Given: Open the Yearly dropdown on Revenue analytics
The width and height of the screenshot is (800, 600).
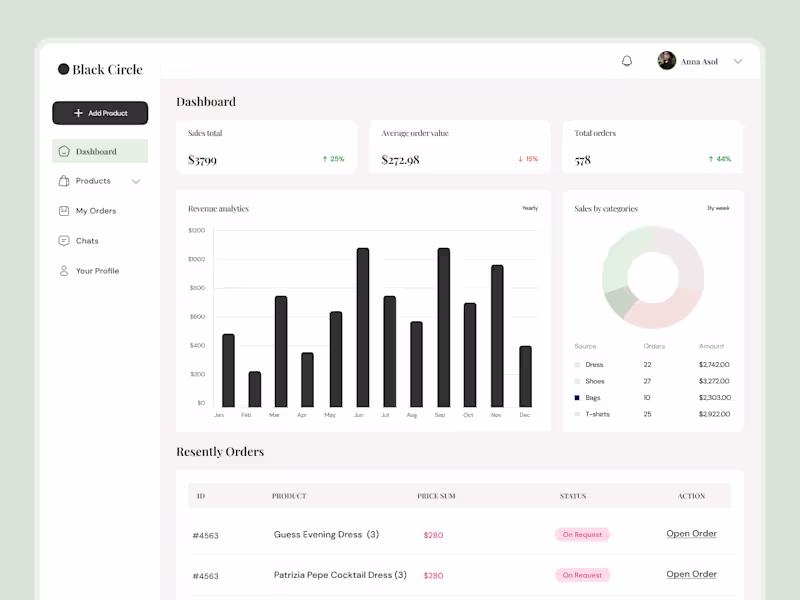Looking at the screenshot, I should [529, 208].
